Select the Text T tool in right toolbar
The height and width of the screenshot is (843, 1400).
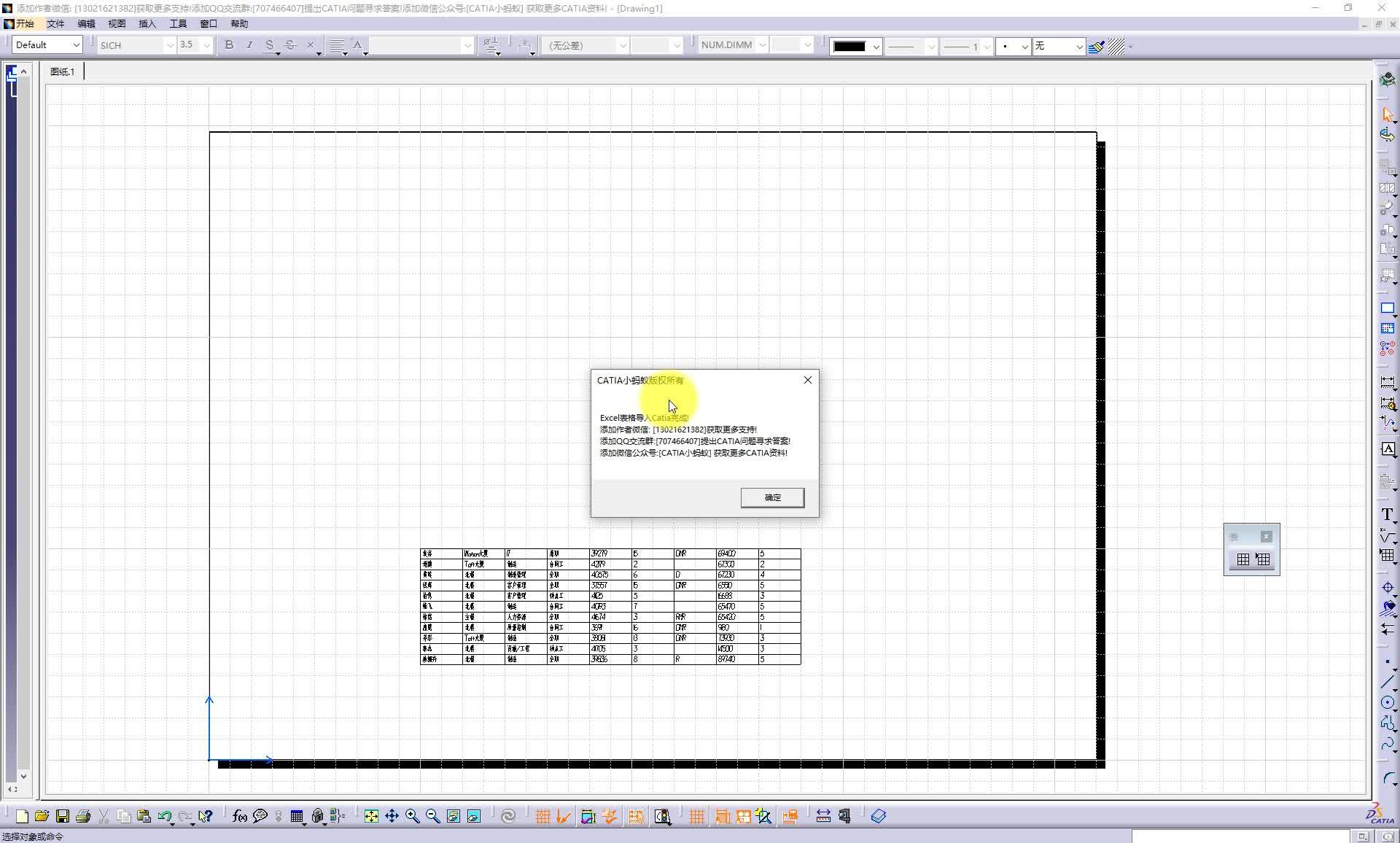[x=1387, y=515]
